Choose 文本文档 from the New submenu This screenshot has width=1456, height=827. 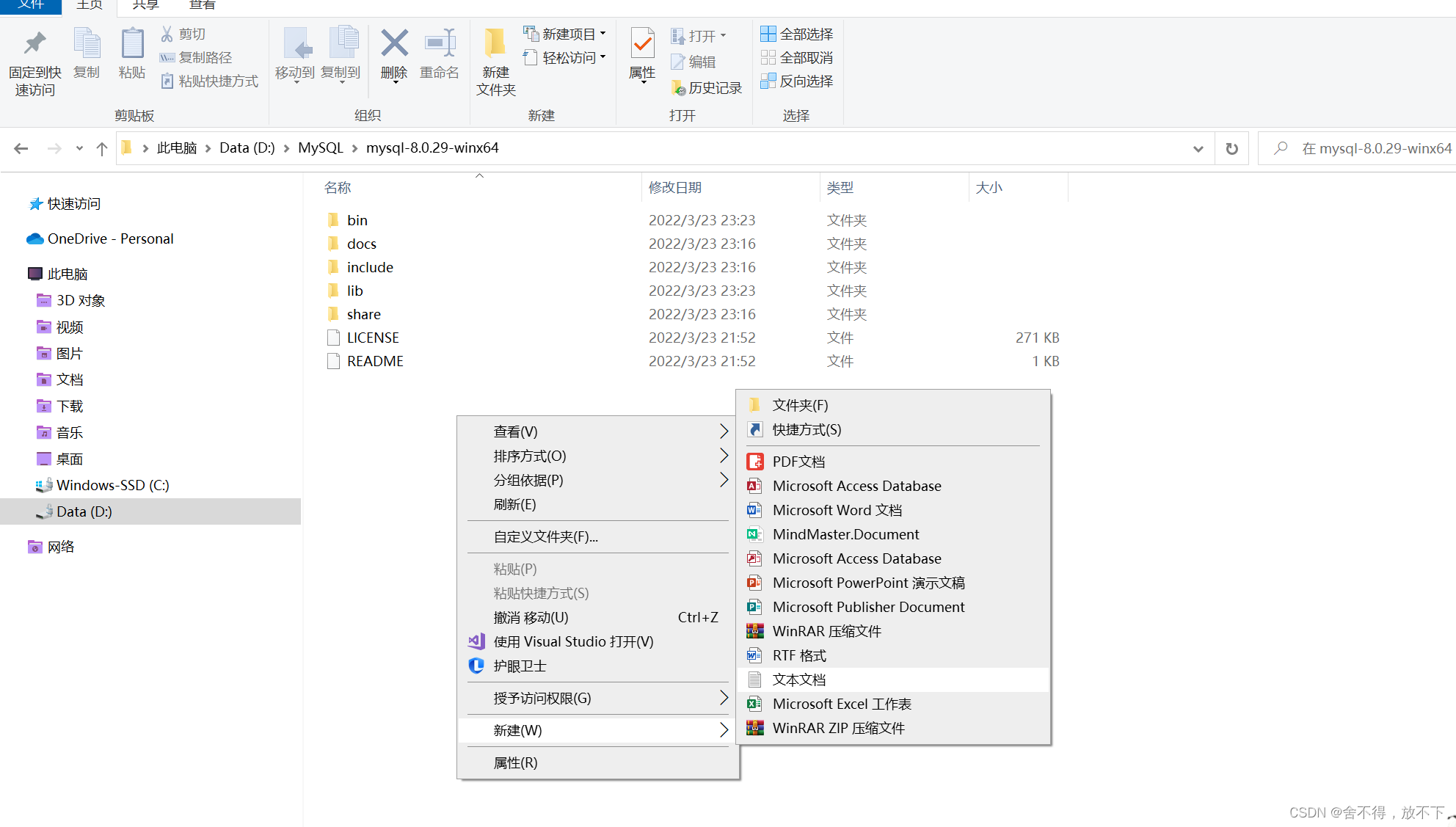[x=798, y=680]
